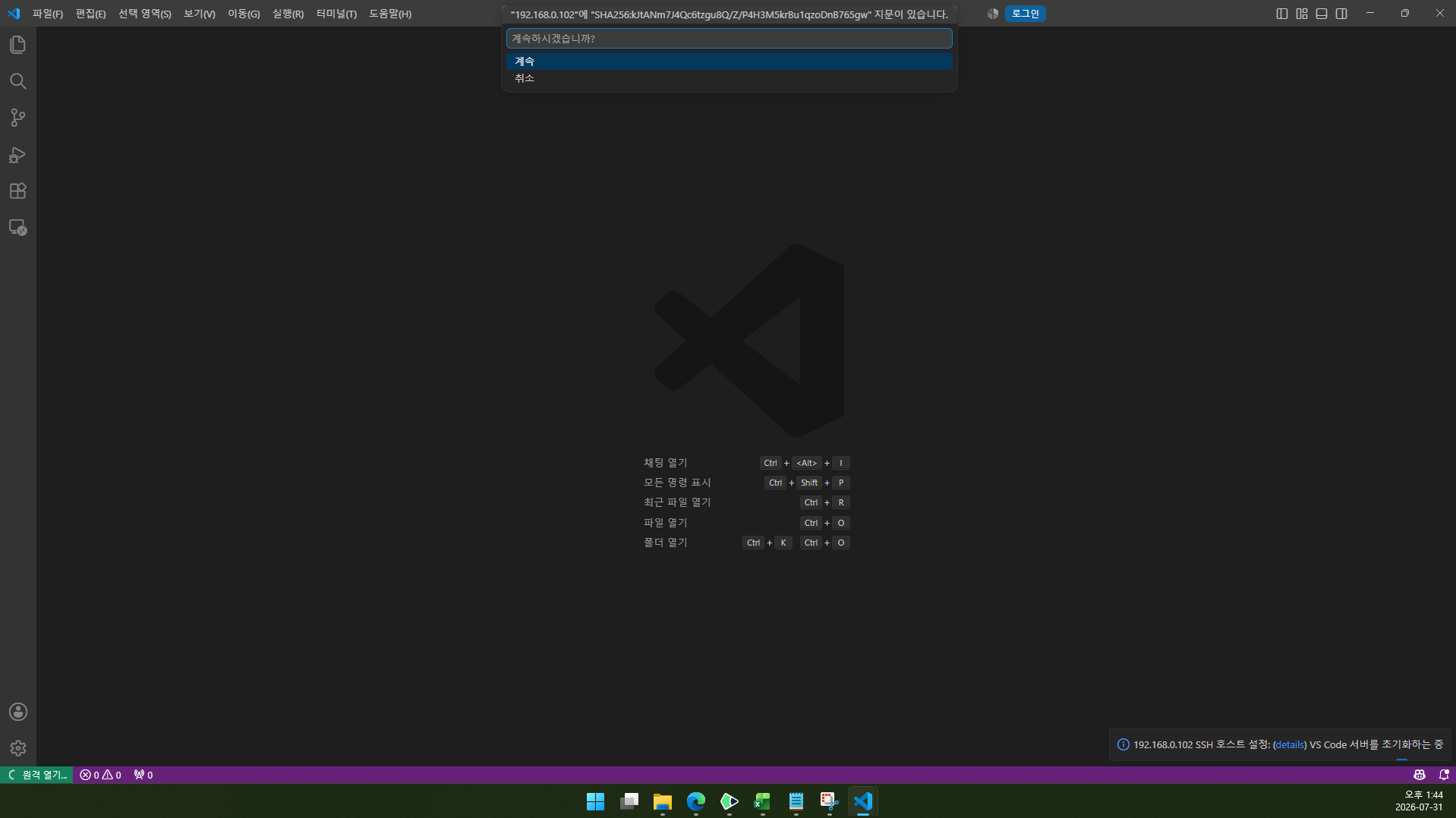Open the Source Control view
The height and width of the screenshot is (818, 1456).
point(18,118)
